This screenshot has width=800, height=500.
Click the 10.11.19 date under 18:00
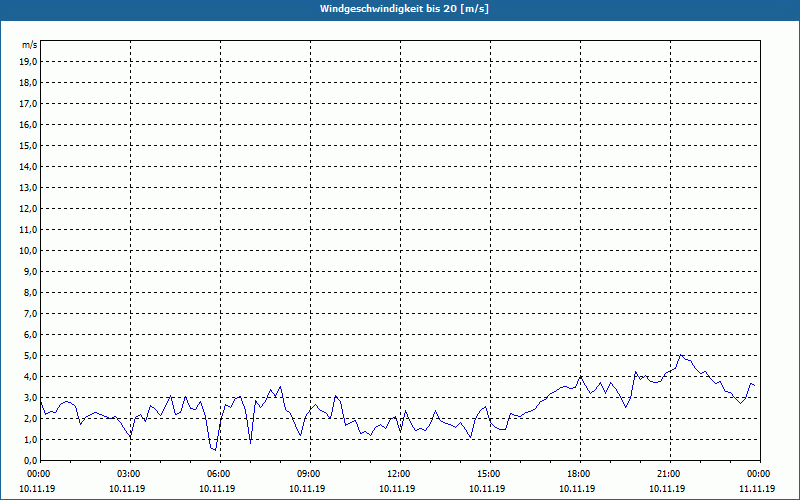(x=577, y=488)
